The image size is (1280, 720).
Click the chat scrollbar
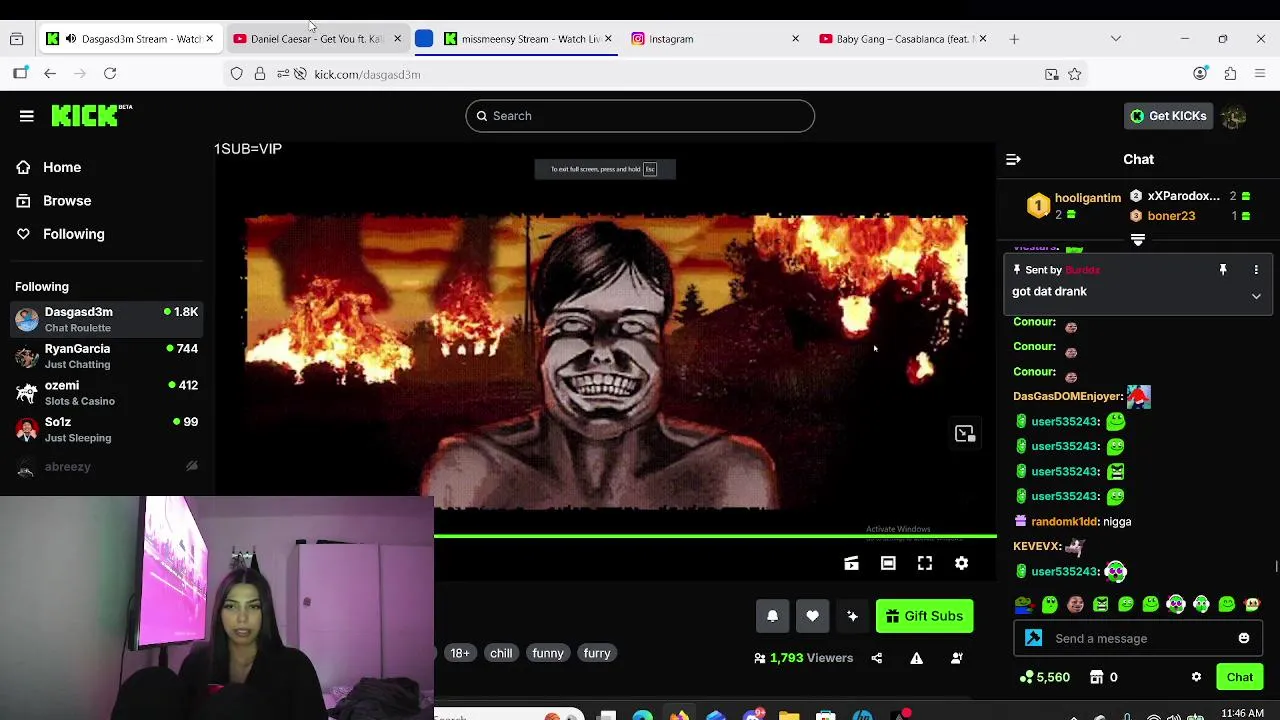[1275, 567]
